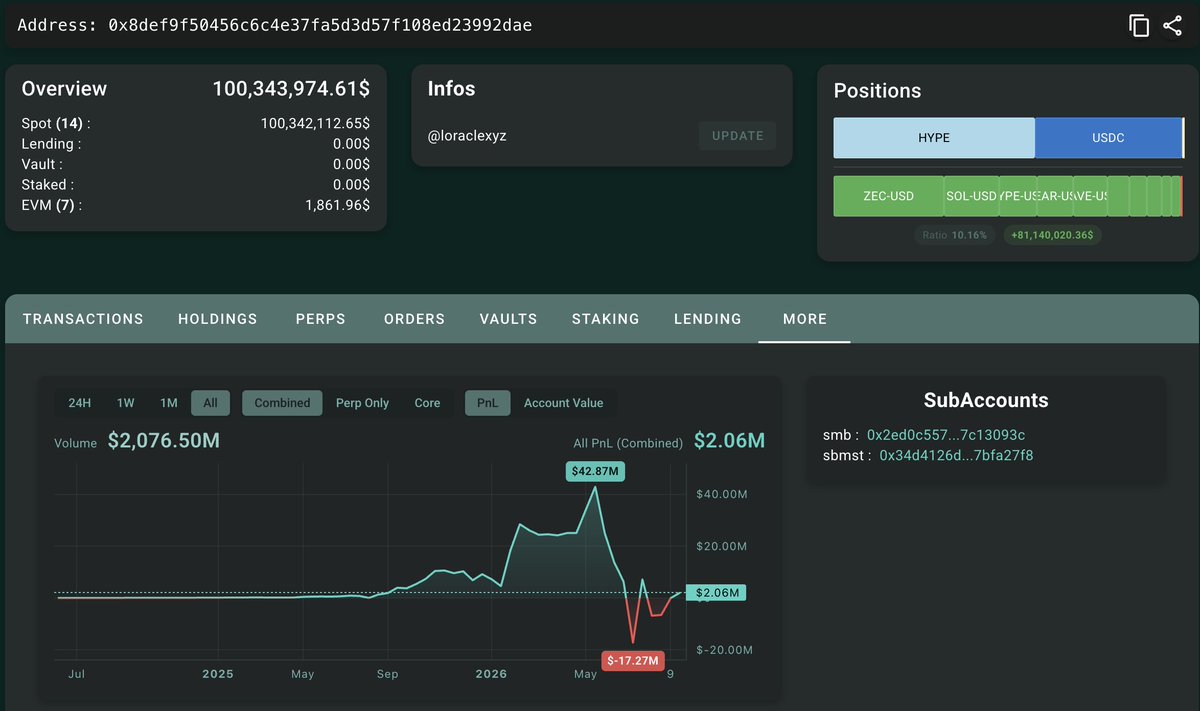Copy the wallet address using the copy icon
Screen dimensions: 1200x711
(x=1139, y=26)
